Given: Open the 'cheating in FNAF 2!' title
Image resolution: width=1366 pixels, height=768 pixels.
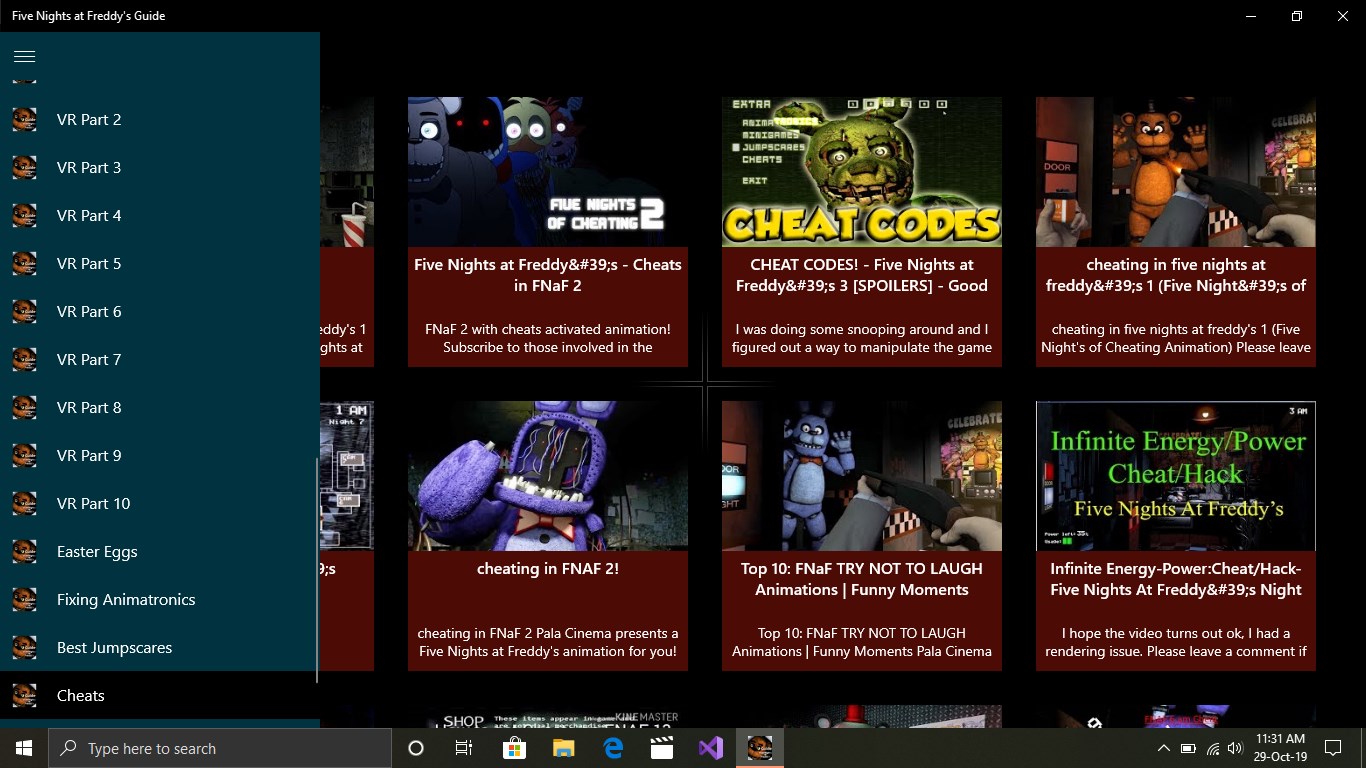Looking at the screenshot, I should pyautogui.click(x=548, y=569).
